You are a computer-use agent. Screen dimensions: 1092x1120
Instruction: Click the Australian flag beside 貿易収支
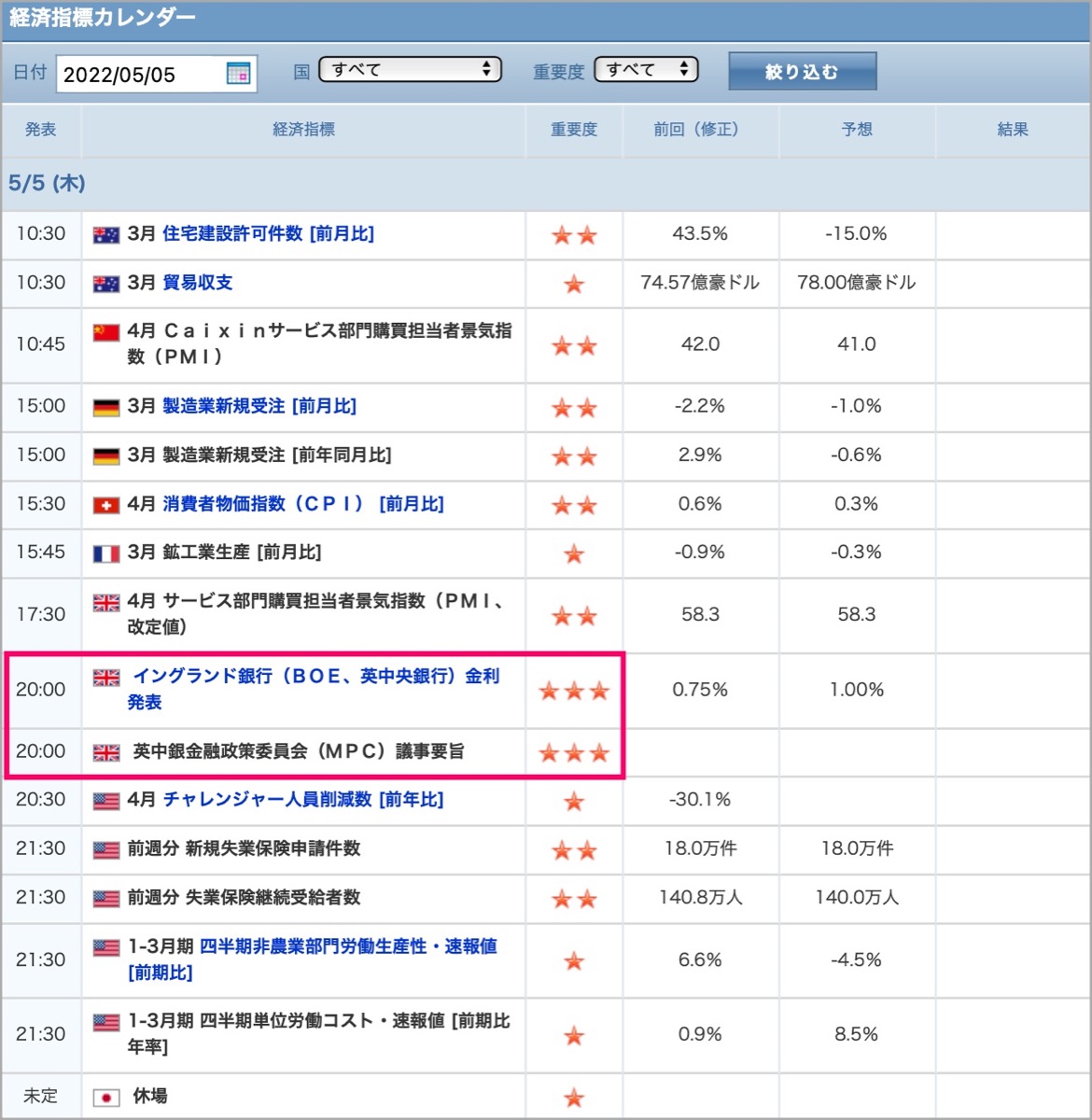coord(106,284)
